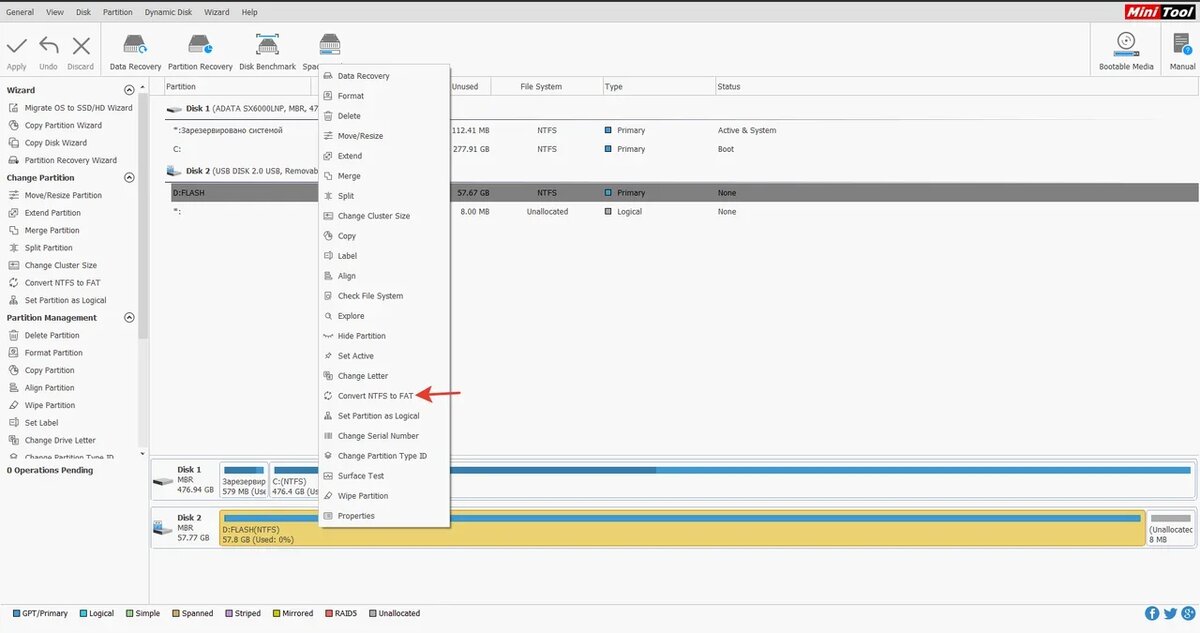Viewport: 1200px width, 633px height.
Task: Click Disk 2 MBR label in disk map
Action: pos(185,528)
